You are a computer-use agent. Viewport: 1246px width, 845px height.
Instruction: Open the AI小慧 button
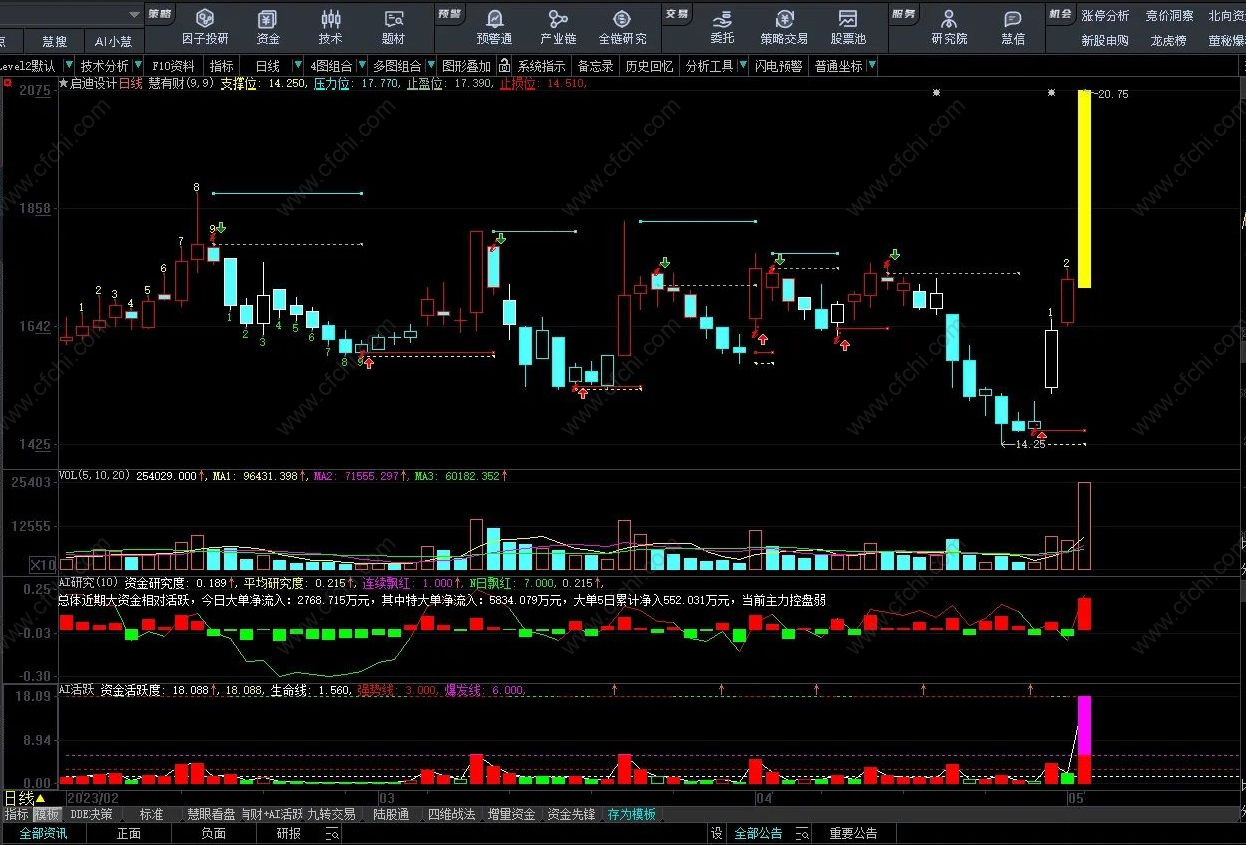pyautogui.click(x=113, y=41)
